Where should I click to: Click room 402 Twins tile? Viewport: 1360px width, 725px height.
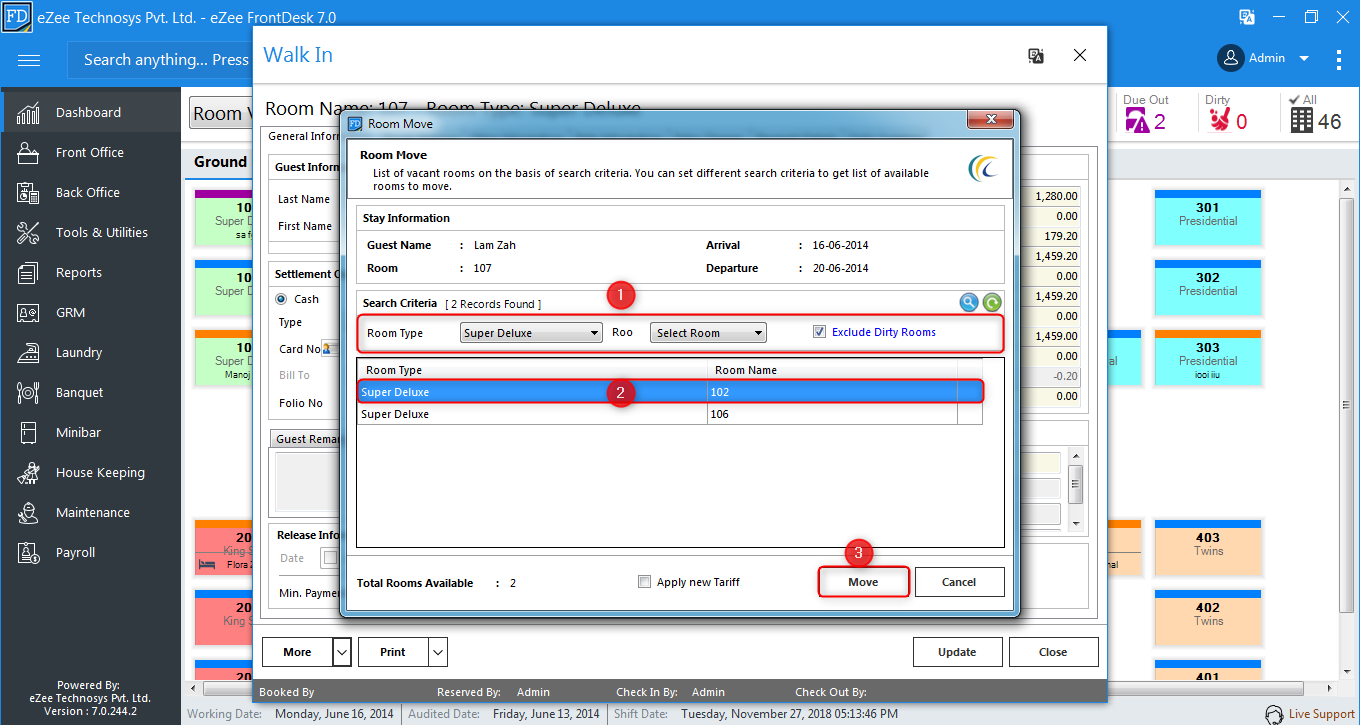point(1208,618)
